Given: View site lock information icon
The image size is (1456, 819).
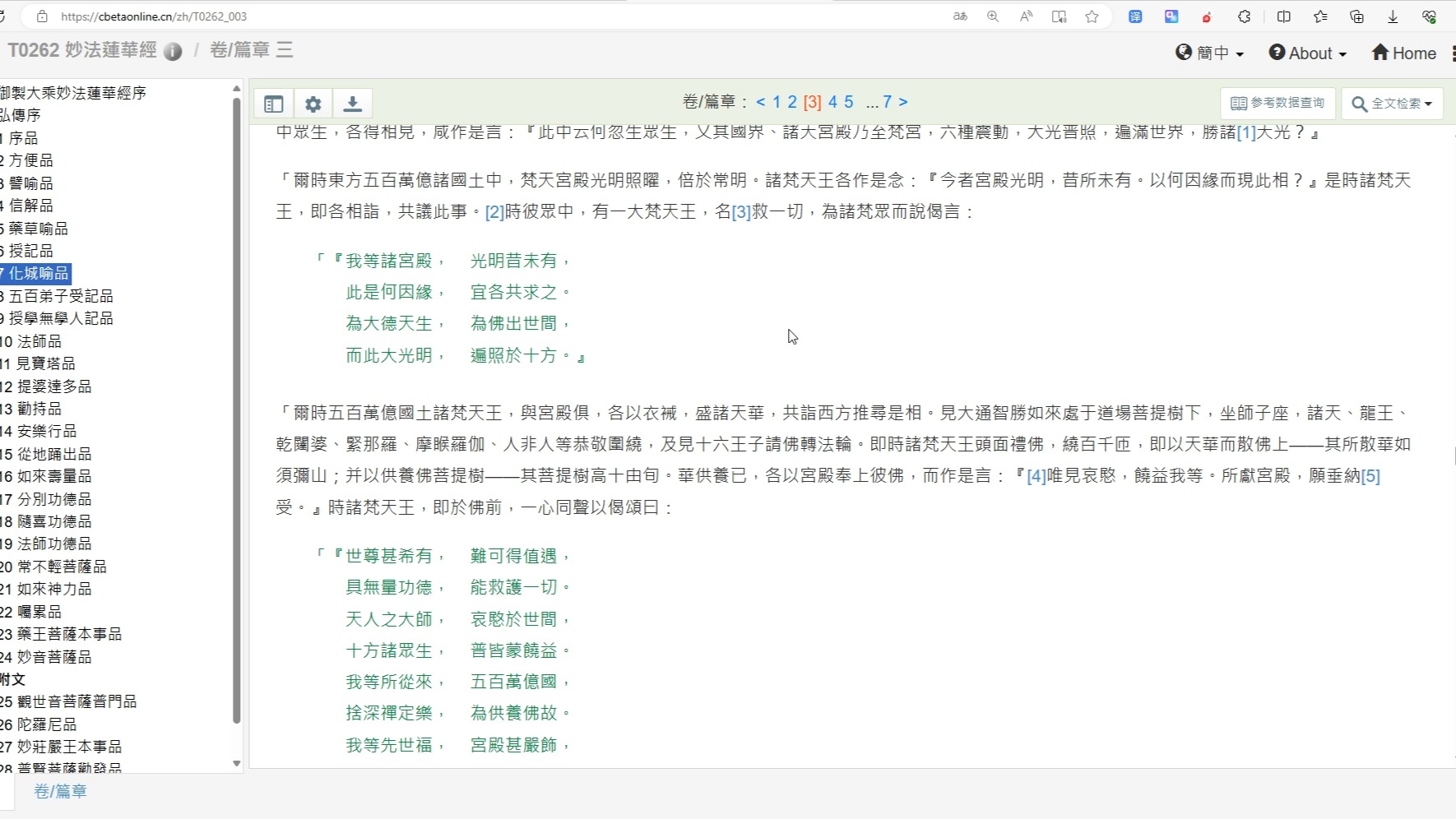Looking at the screenshot, I should 42,16.
